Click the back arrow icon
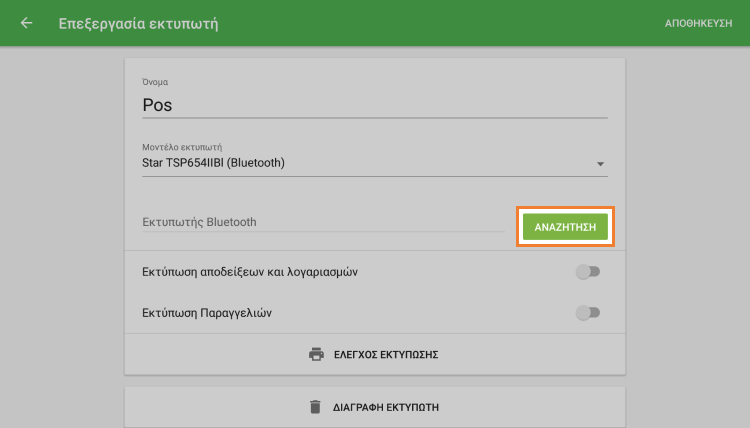 coord(26,23)
